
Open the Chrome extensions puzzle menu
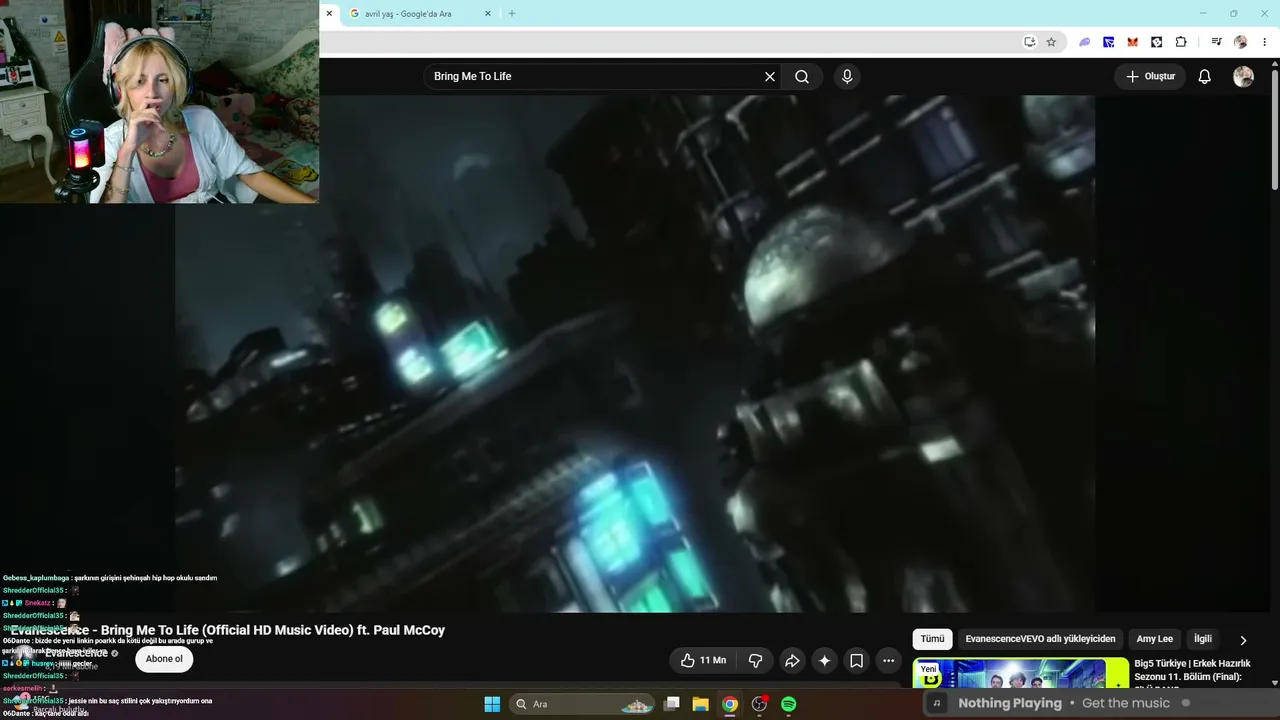tap(1181, 42)
